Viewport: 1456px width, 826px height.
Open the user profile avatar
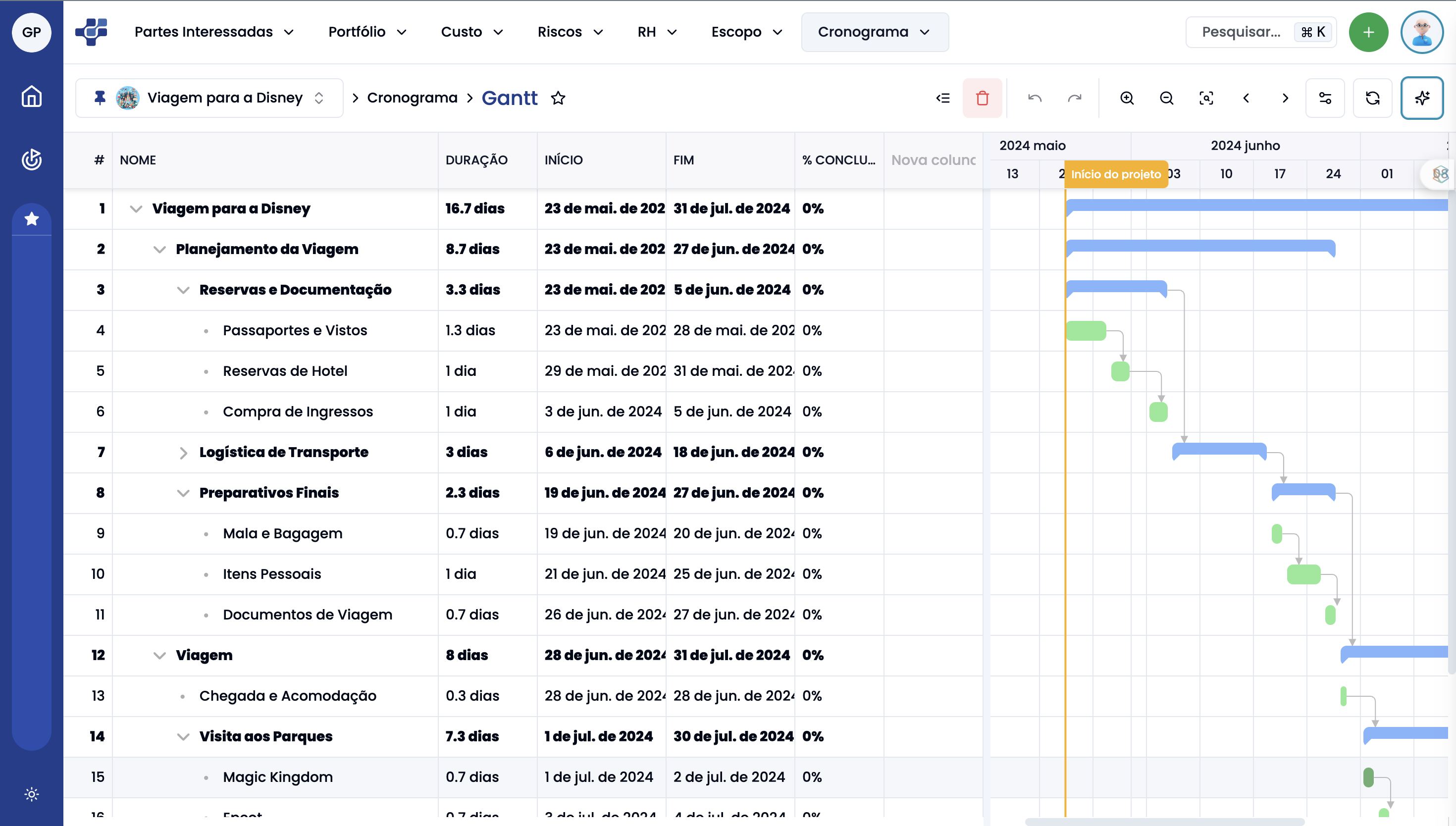[x=1421, y=32]
